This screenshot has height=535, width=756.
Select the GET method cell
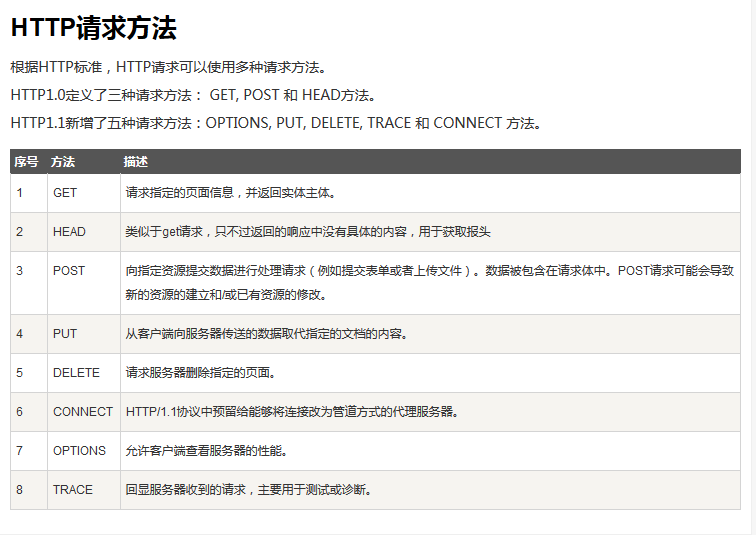tap(65, 192)
